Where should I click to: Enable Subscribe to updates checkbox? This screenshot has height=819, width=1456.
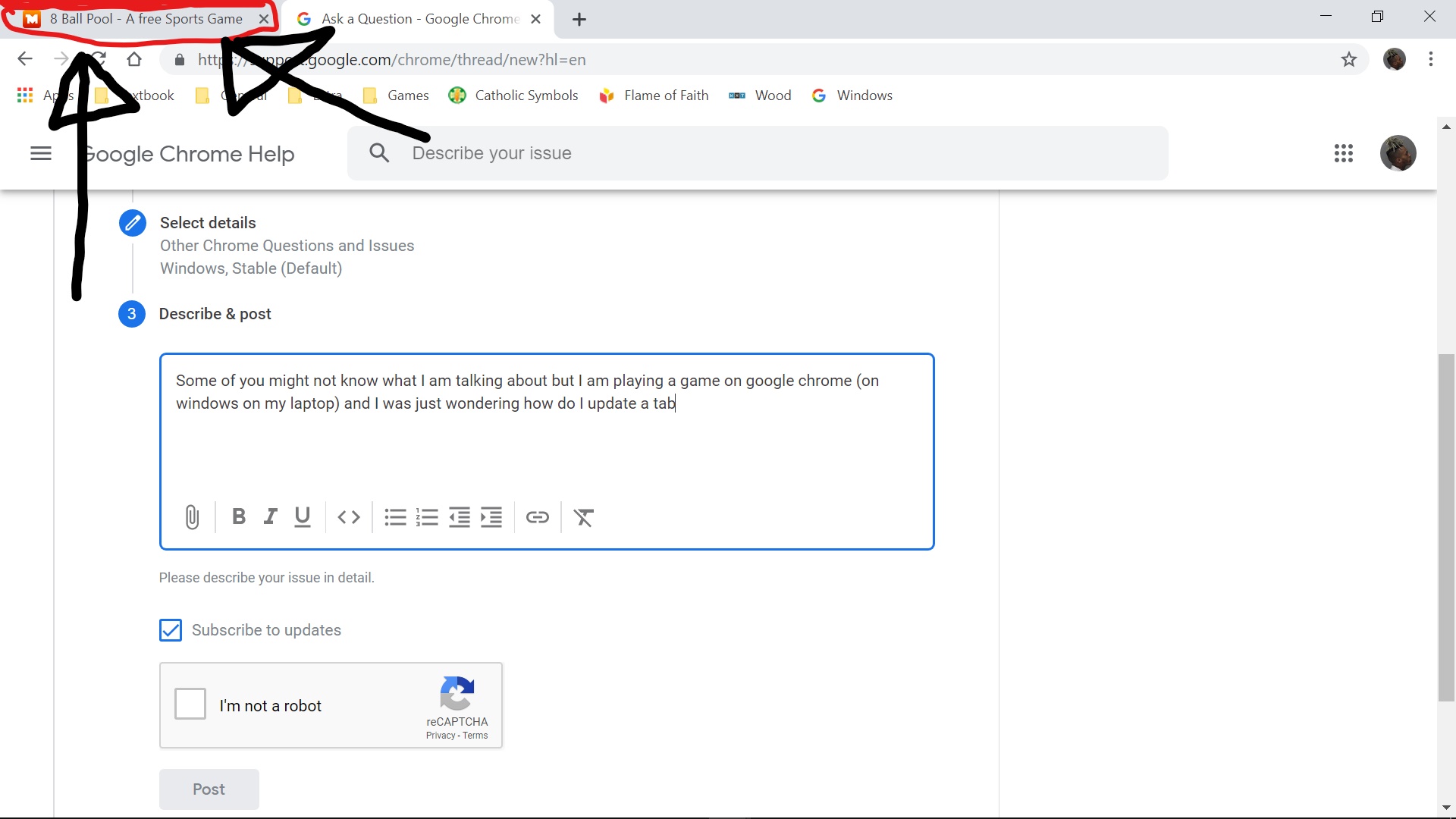click(x=172, y=629)
